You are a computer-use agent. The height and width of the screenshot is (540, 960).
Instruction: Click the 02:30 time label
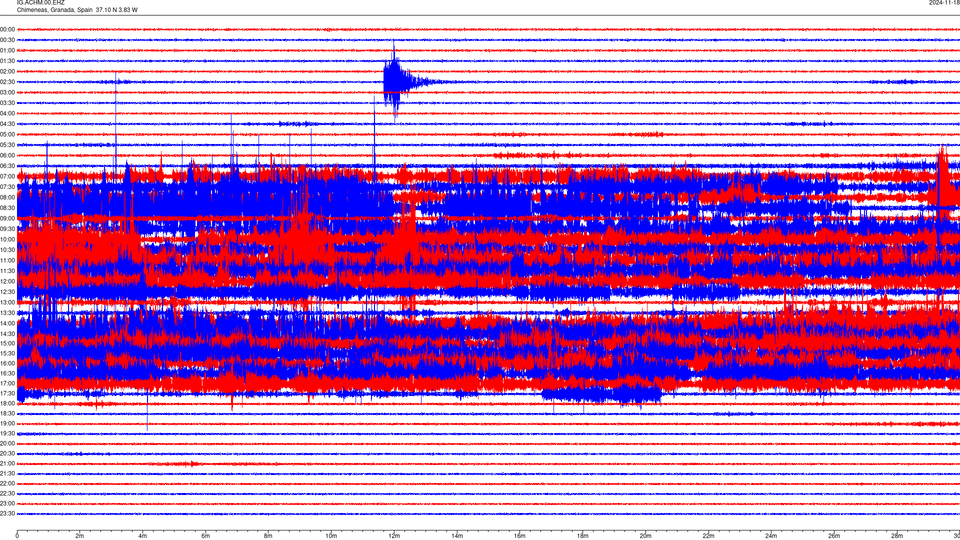[x=7, y=82]
